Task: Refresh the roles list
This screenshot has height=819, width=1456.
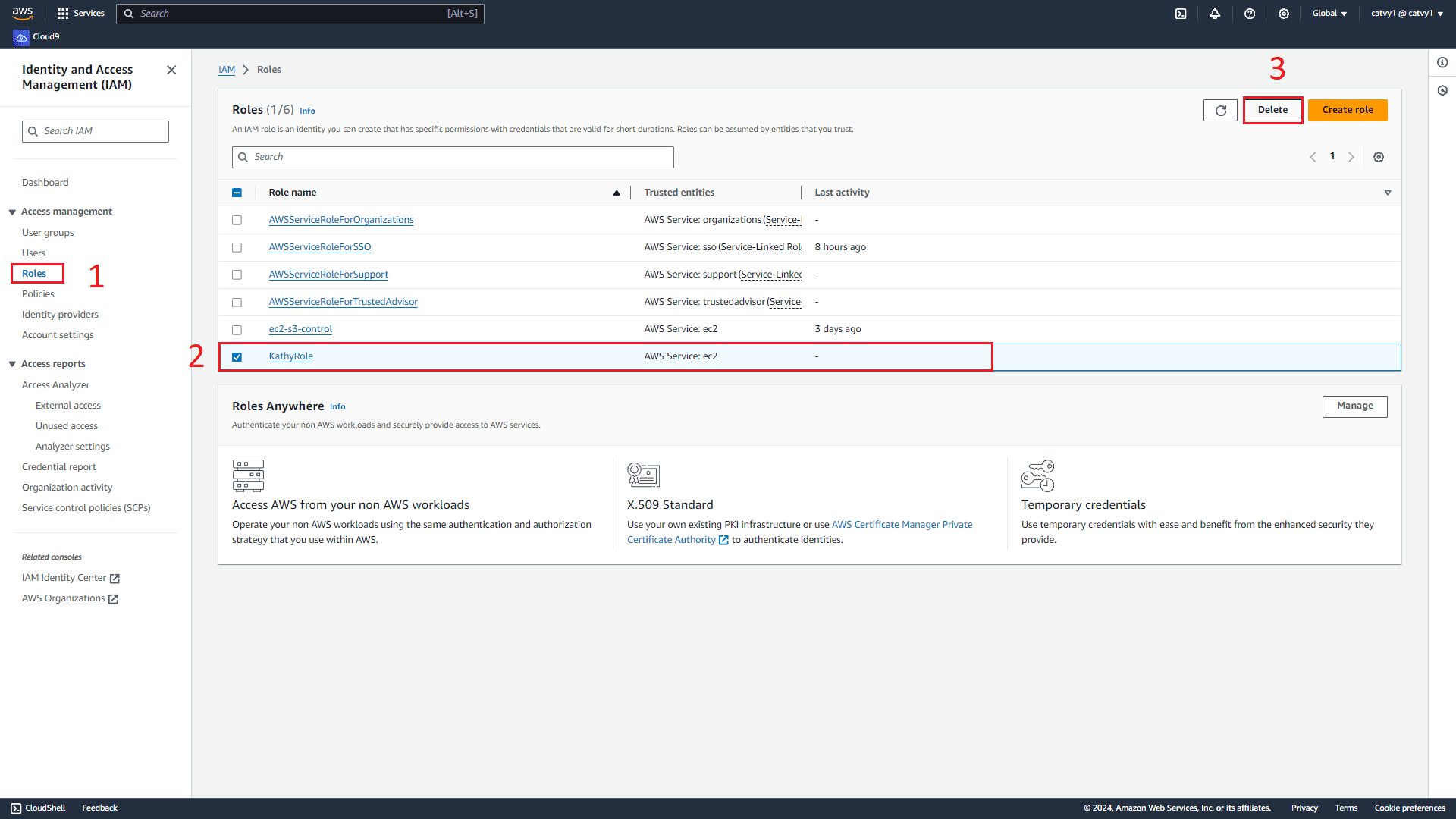Action: [1220, 110]
